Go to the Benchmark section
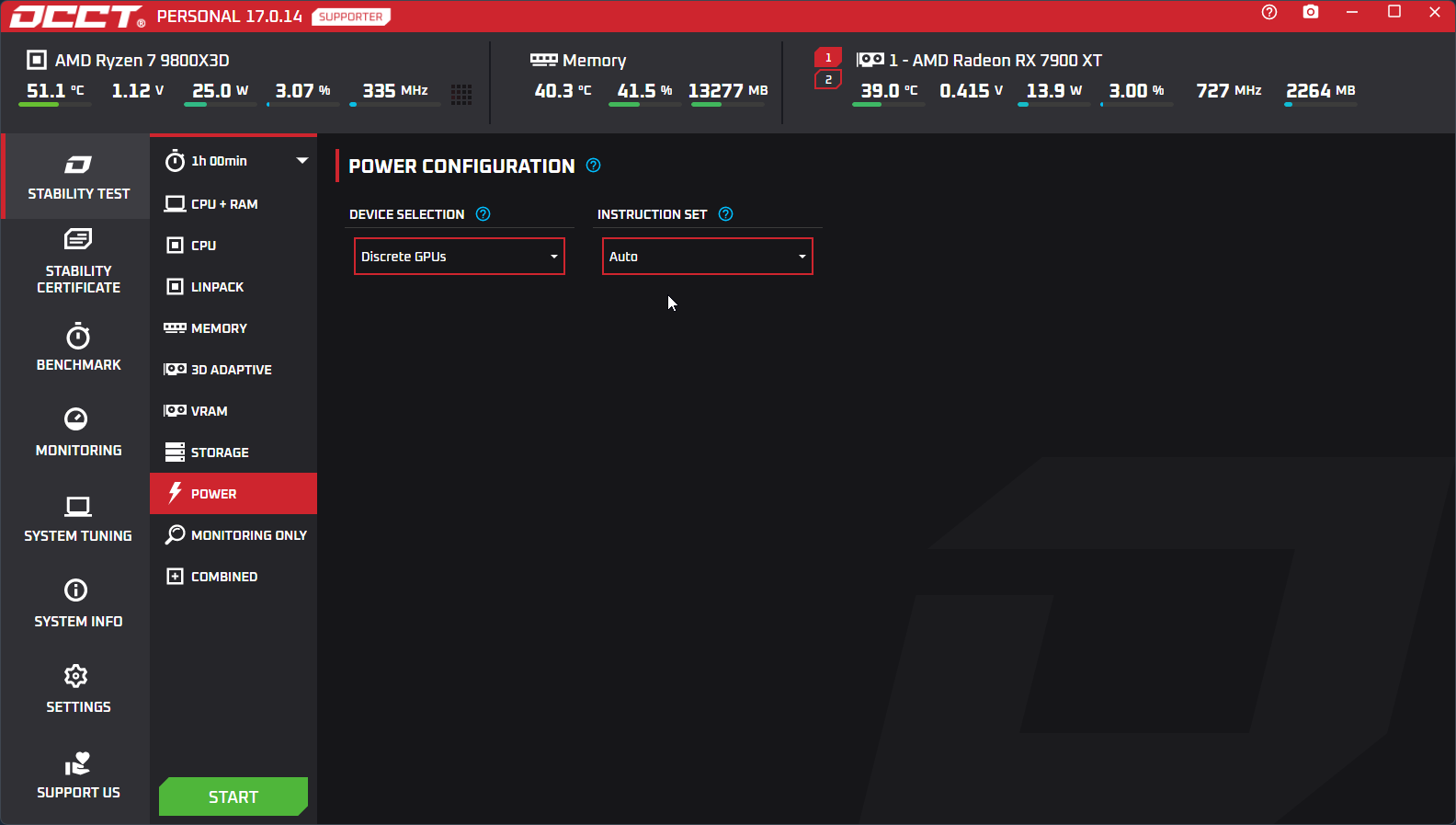 click(x=78, y=348)
